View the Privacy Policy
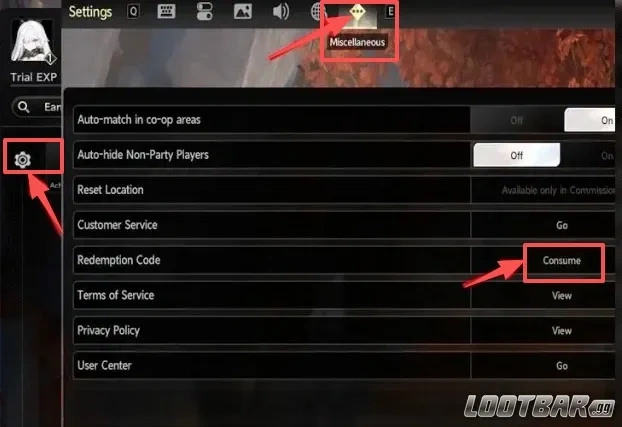622x427 pixels. pos(562,331)
